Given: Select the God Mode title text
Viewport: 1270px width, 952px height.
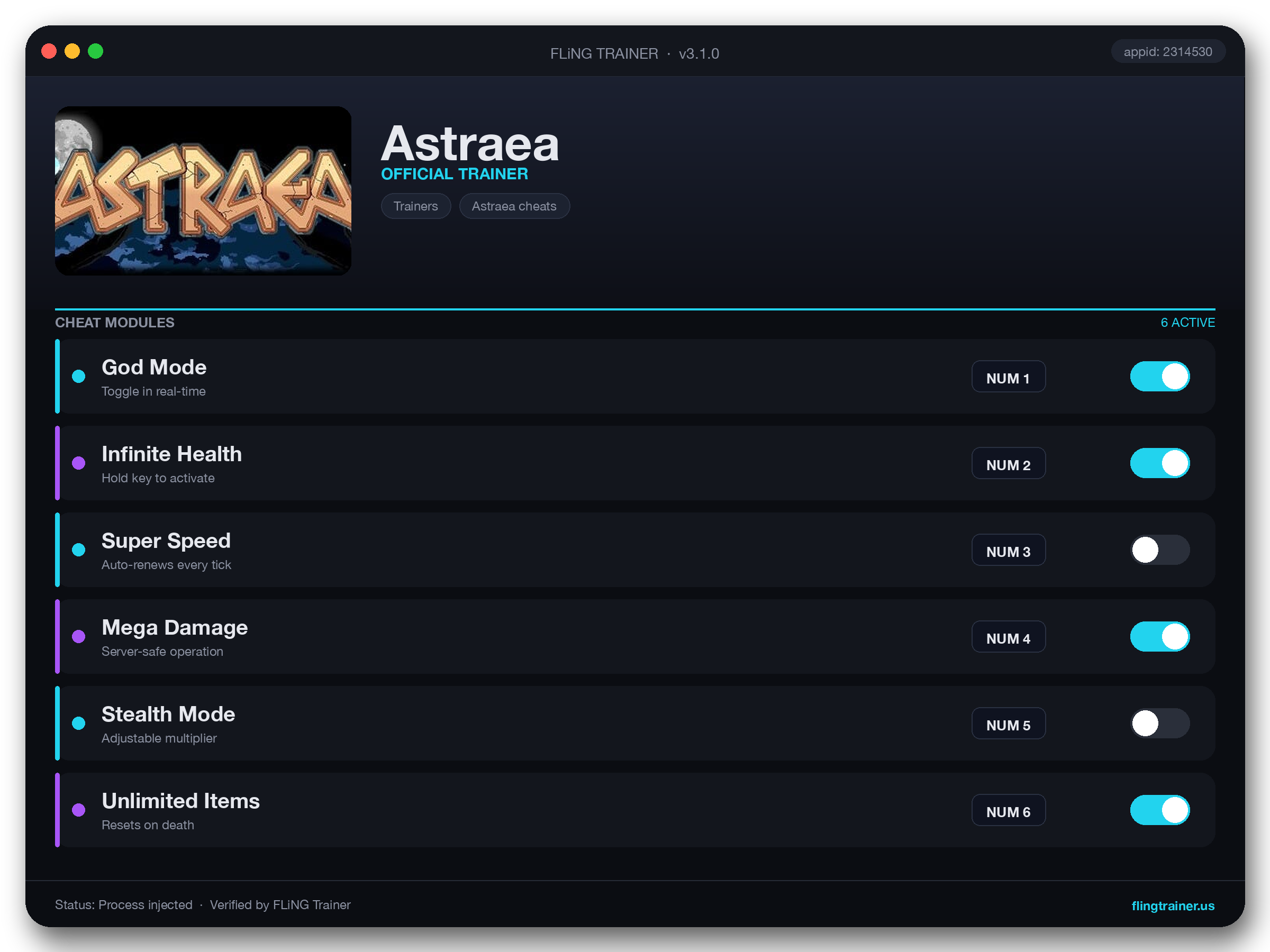Looking at the screenshot, I should tap(154, 367).
